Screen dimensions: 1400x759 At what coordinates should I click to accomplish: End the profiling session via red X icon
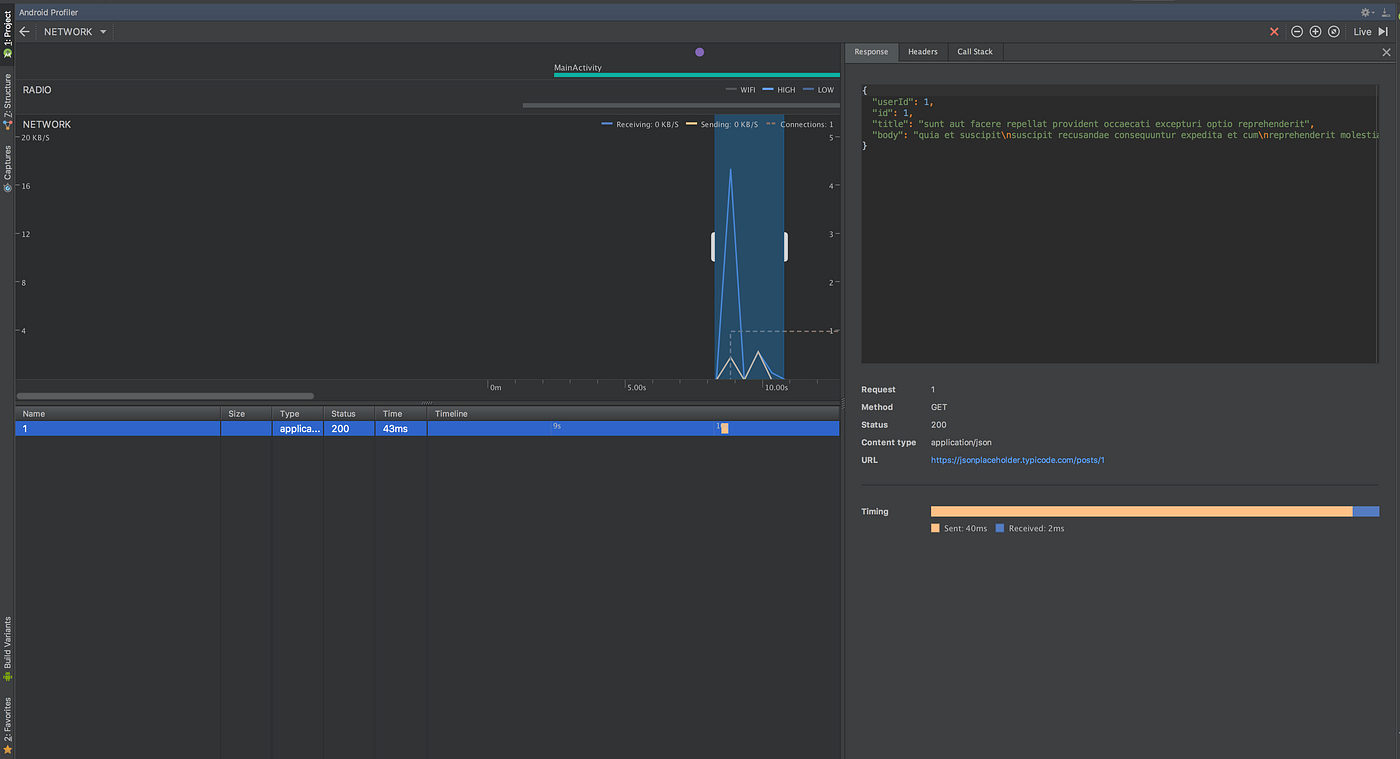pos(1274,31)
